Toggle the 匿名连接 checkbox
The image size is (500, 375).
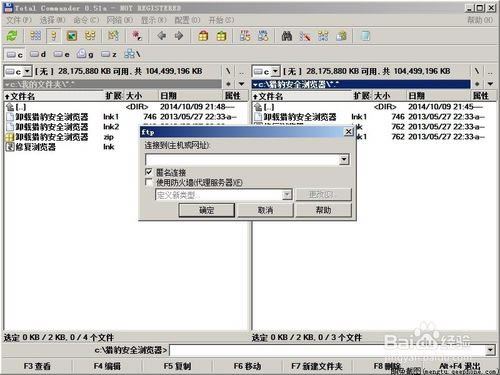(149, 172)
